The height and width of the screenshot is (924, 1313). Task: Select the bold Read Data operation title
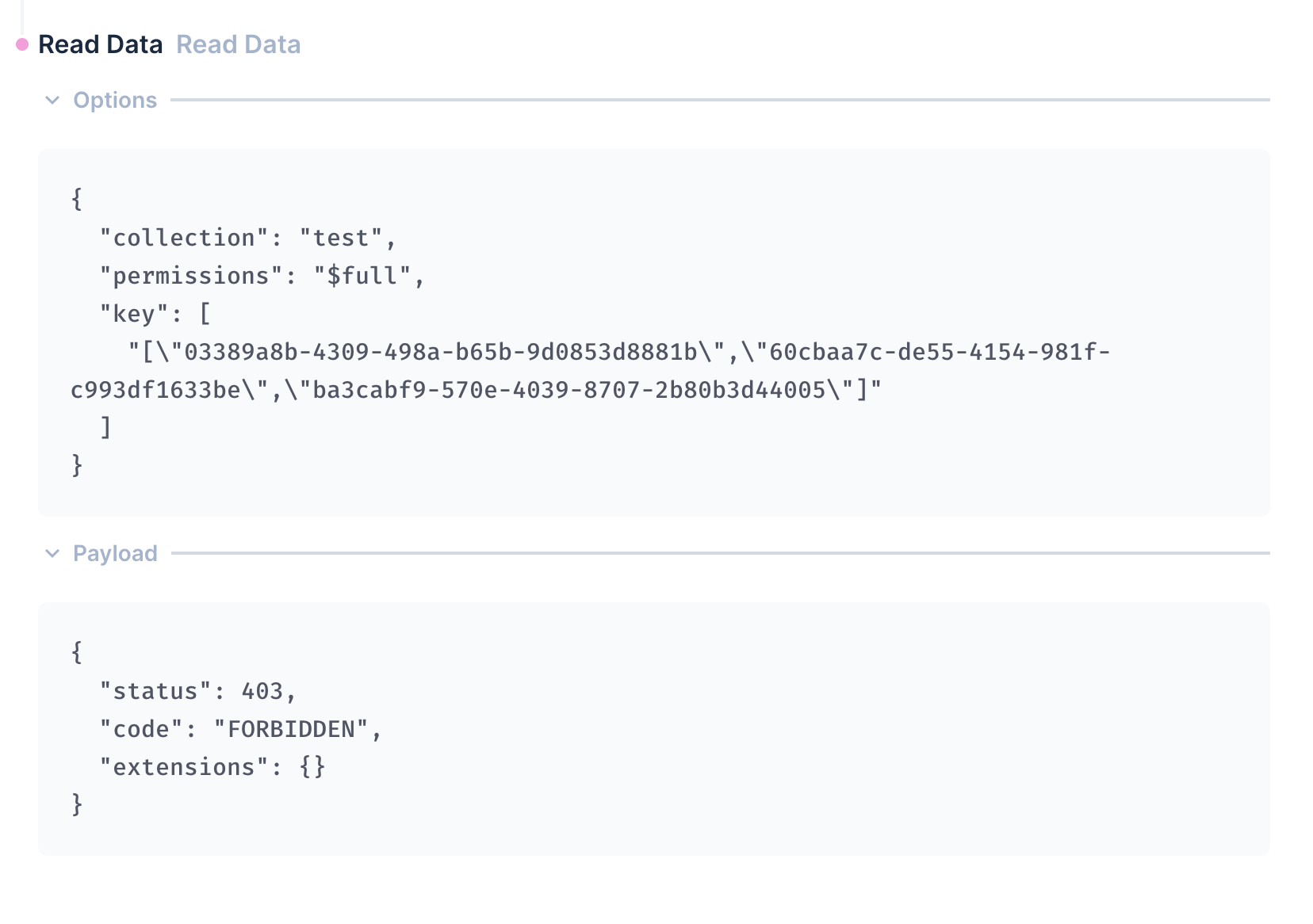101,44
